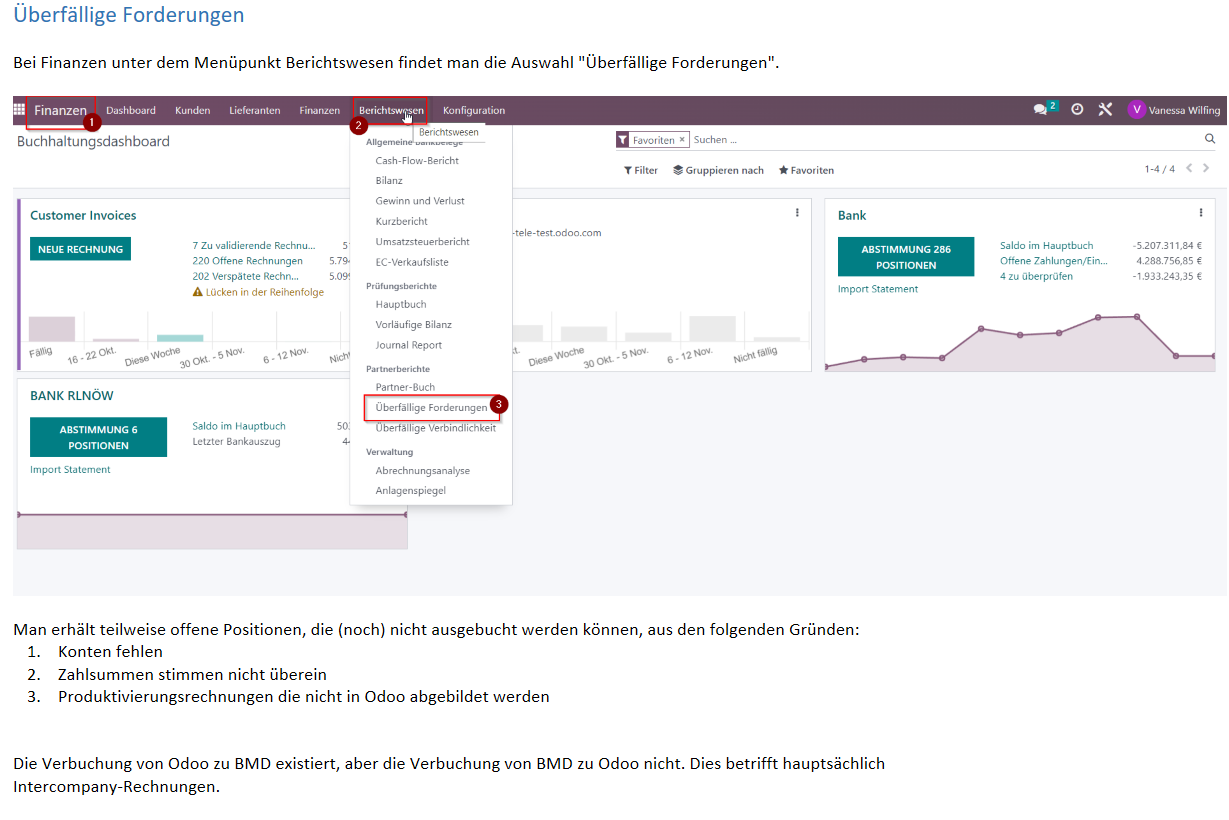Select Hauptbuch
This screenshot has width=1229, height=820.
(401, 304)
